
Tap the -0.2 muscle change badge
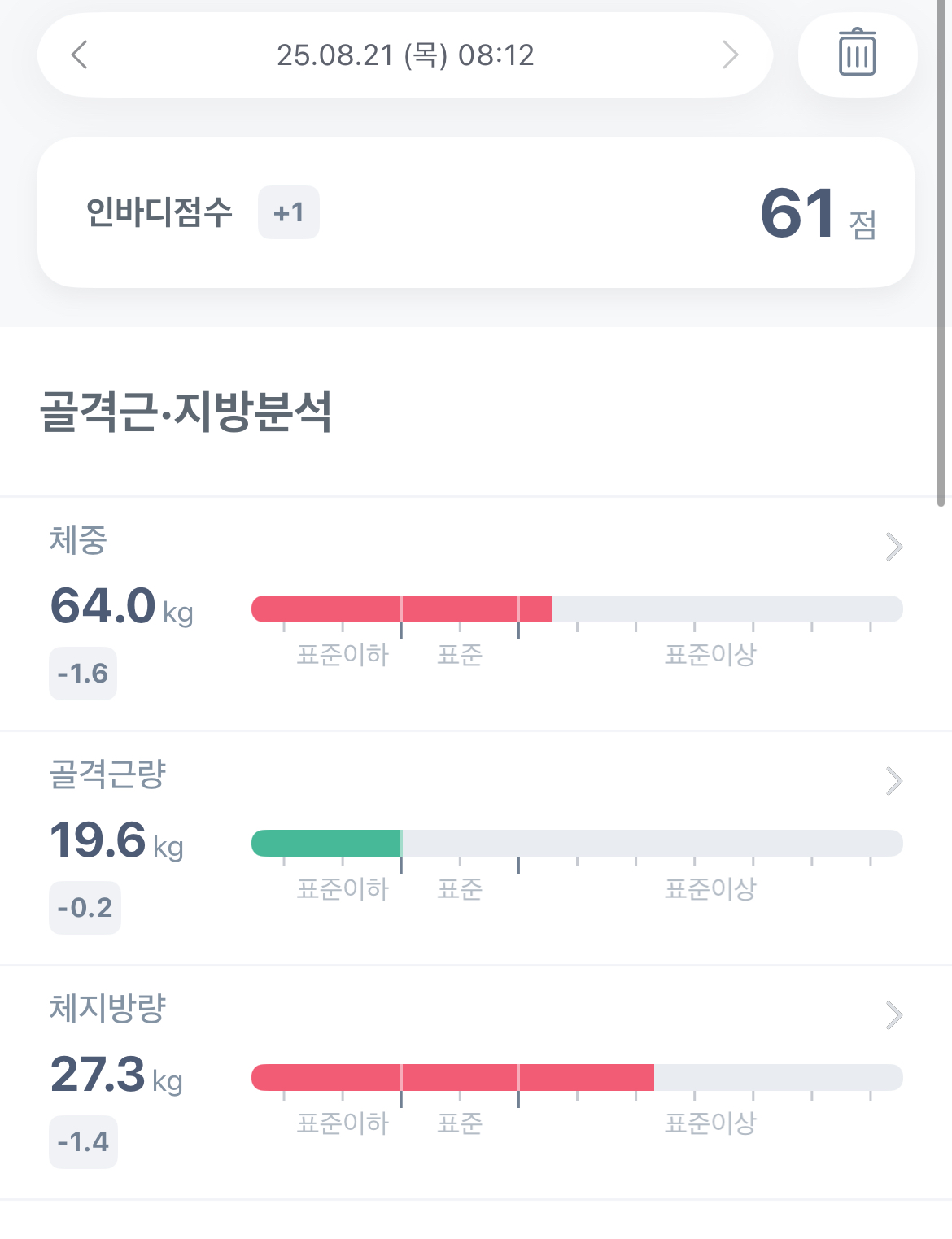[x=85, y=908]
